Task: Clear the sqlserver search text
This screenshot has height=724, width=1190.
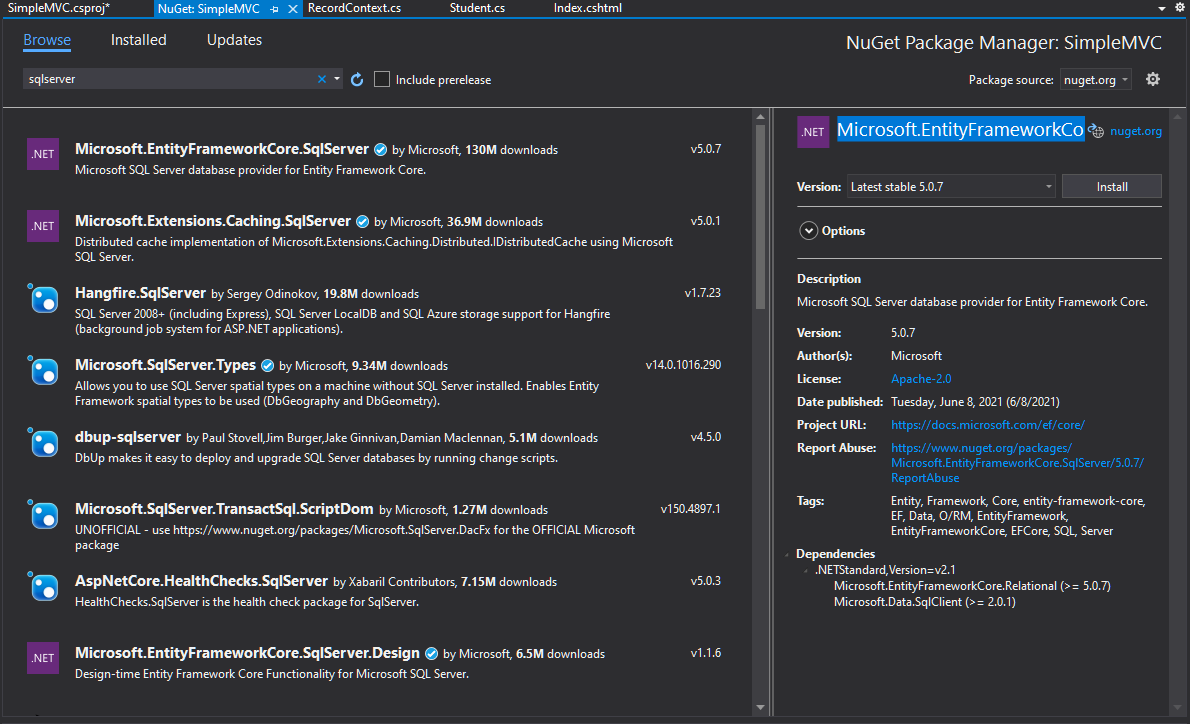Action: [322, 79]
